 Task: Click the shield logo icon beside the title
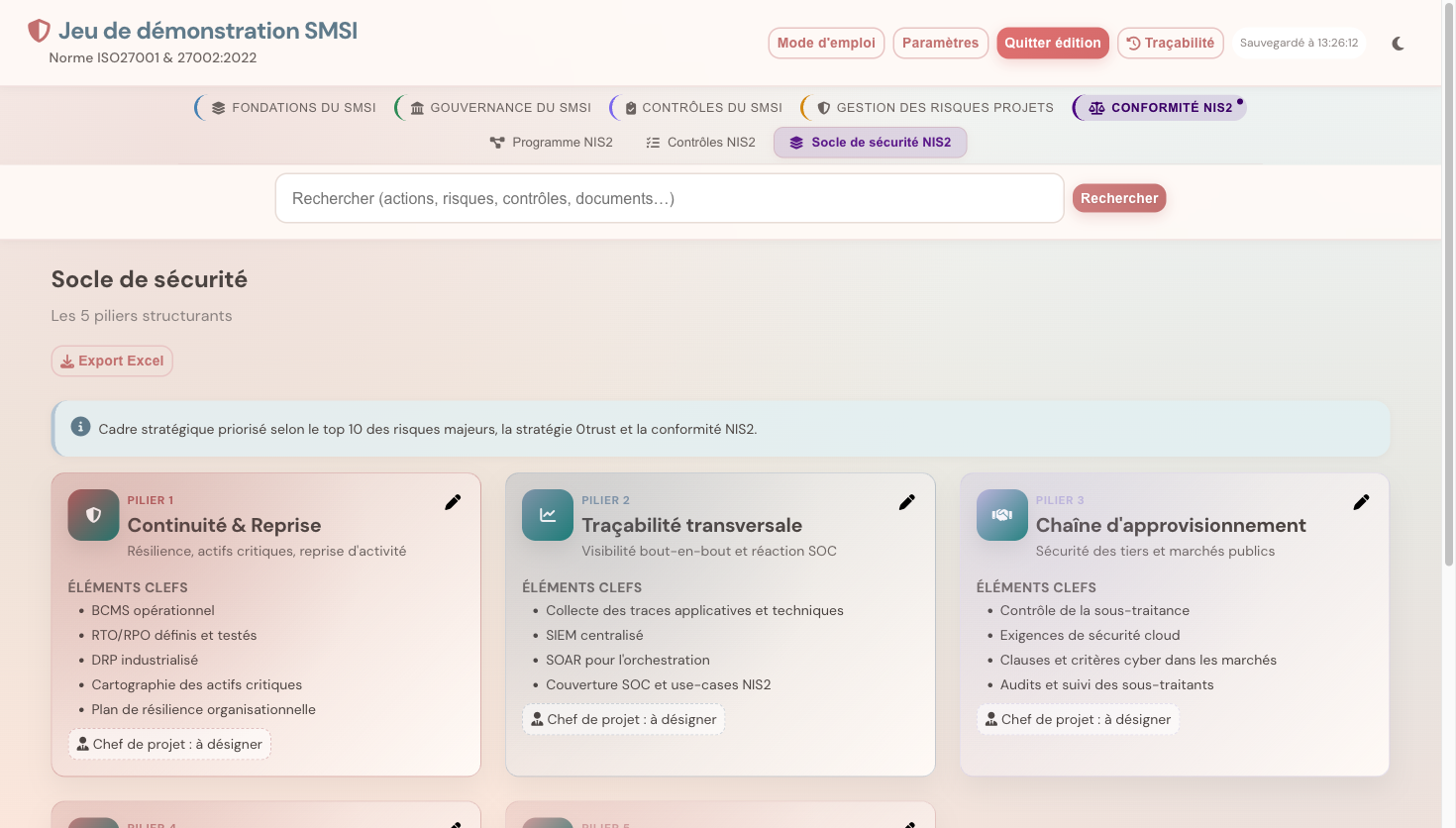tap(39, 31)
